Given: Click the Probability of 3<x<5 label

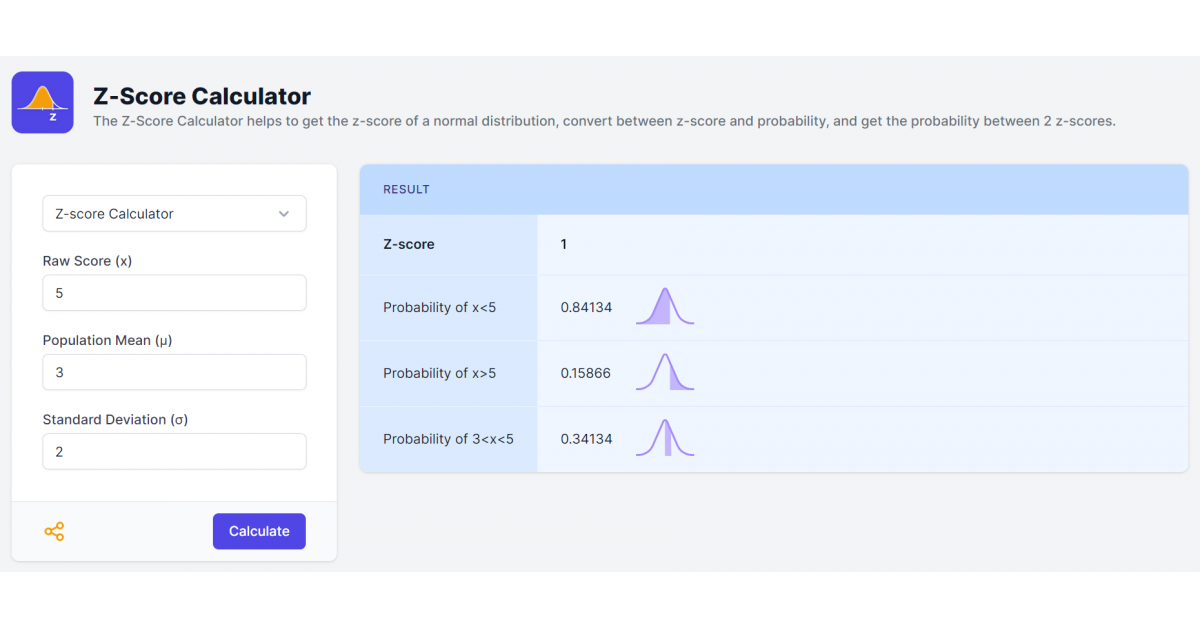Looking at the screenshot, I should [448, 439].
